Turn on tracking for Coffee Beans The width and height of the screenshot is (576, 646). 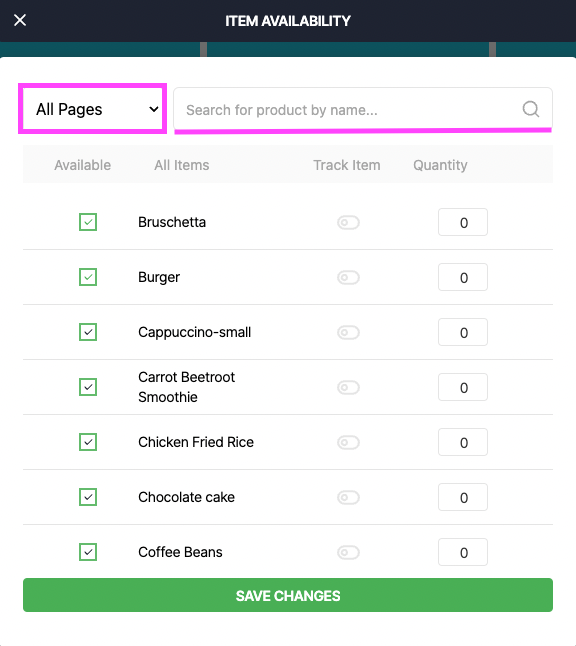348,552
